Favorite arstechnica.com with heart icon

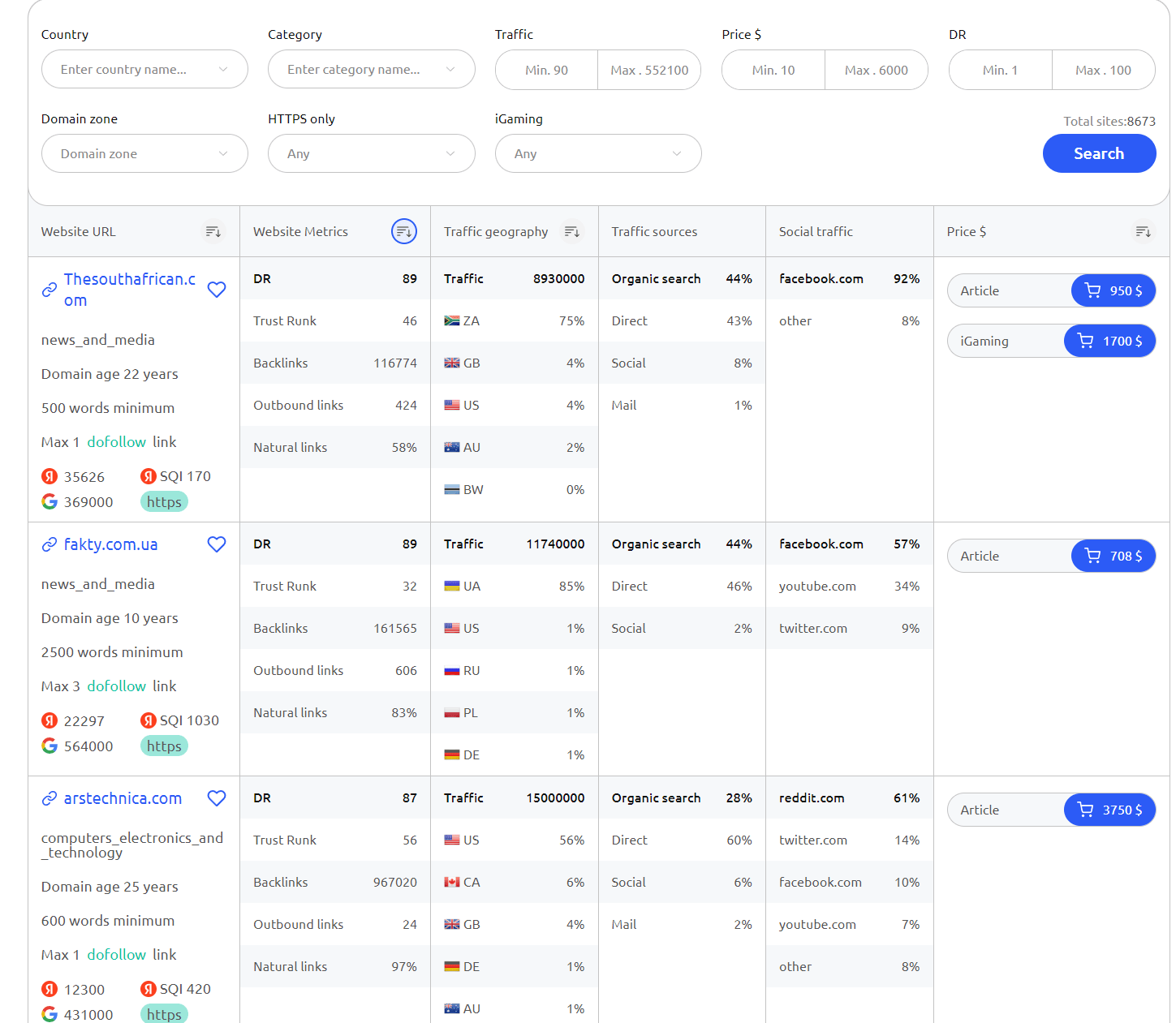click(217, 798)
